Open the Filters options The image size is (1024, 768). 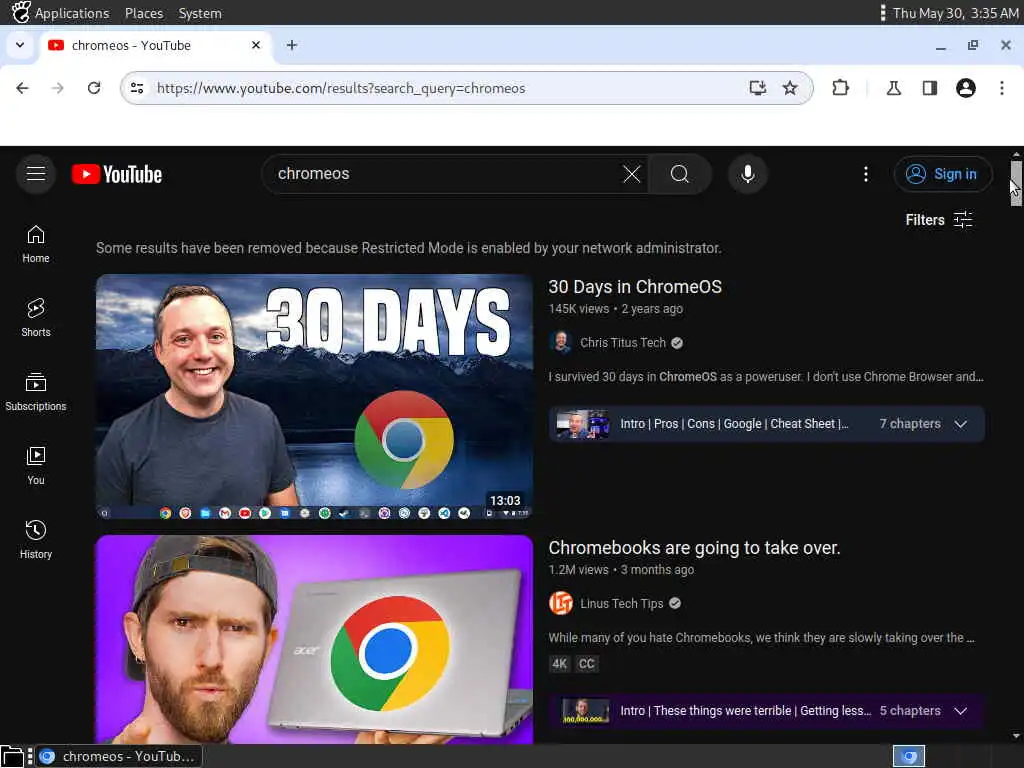pos(938,220)
